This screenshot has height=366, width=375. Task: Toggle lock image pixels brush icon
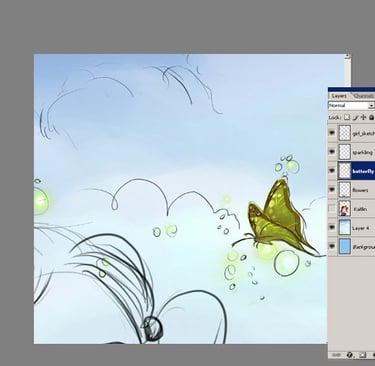click(x=356, y=117)
